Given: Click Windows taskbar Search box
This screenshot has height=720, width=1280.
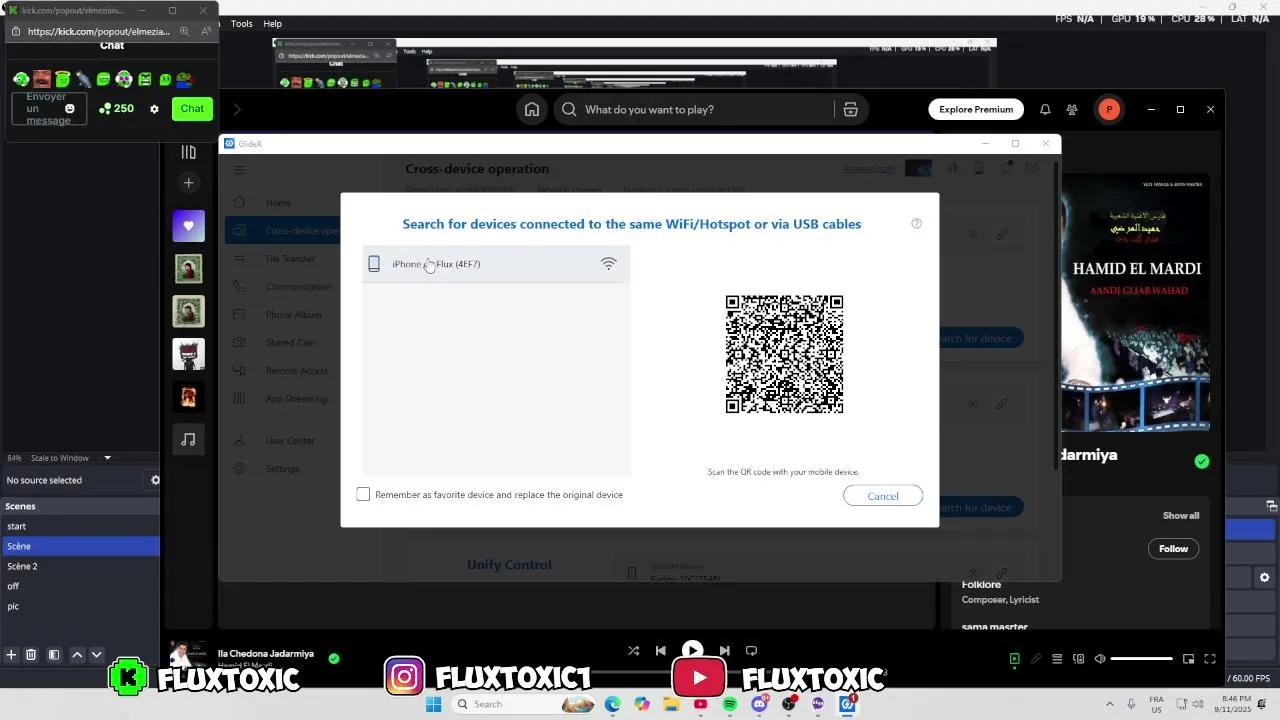Looking at the screenshot, I should coord(522,704).
